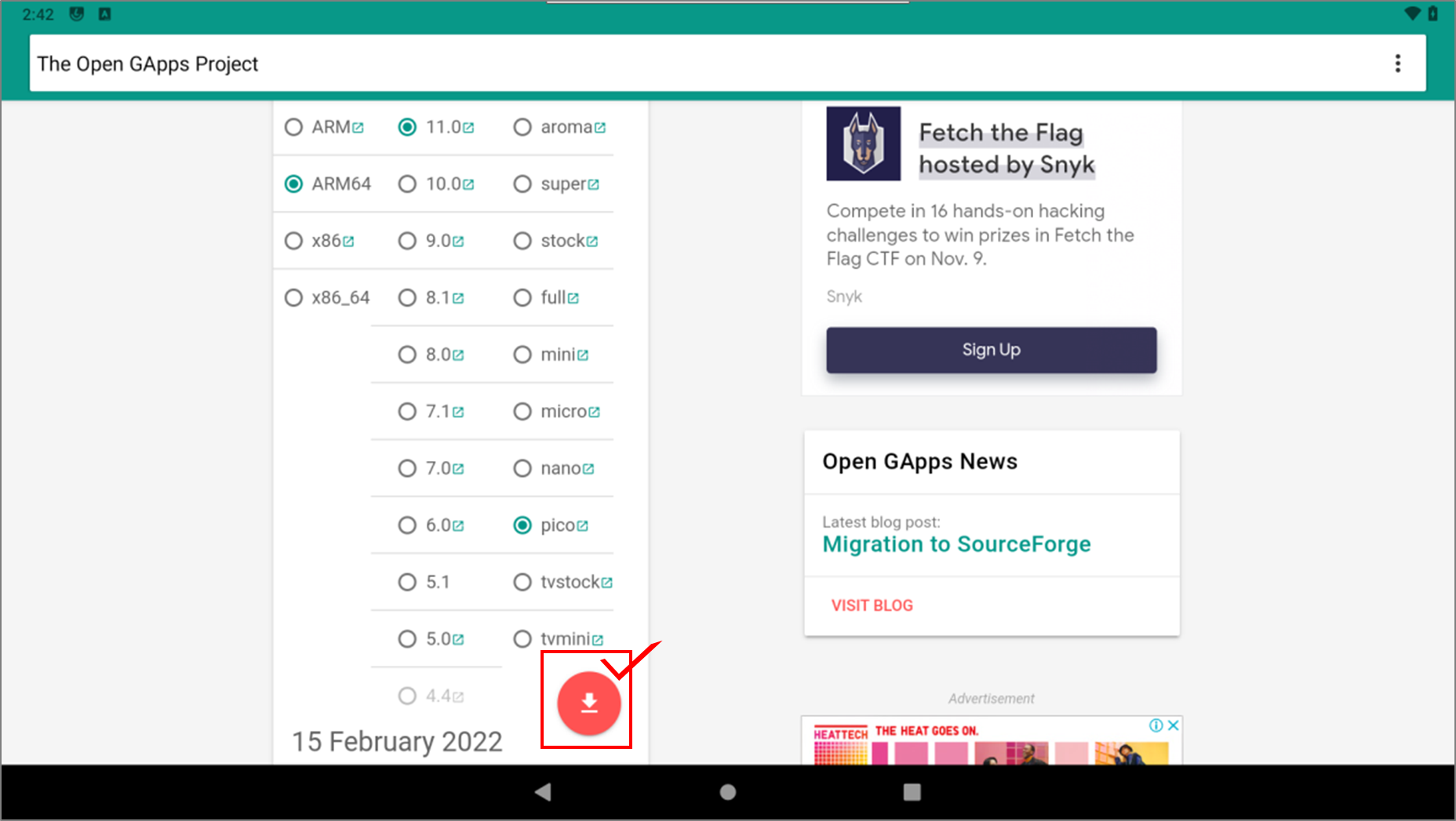Open the external link icon next to 8.1
This screenshot has height=821, width=1456.
(458, 298)
